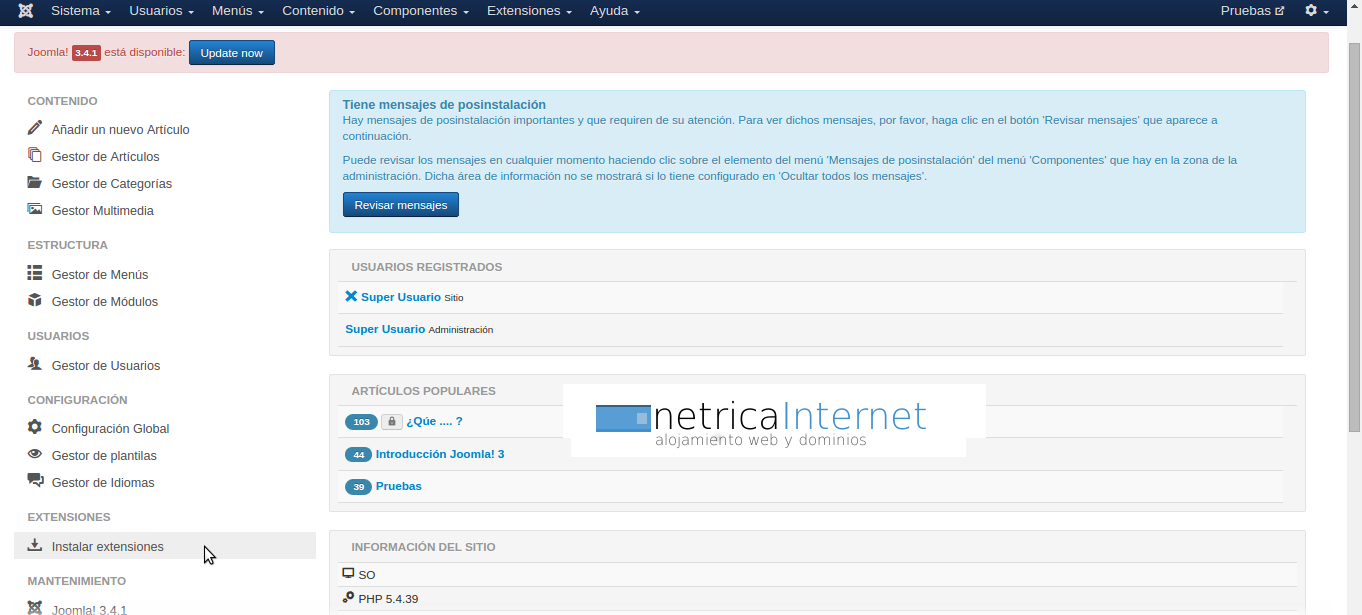This screenshot has height=615, width=1362.
Task: Click lock icon next to ¿Qúe .... ? article
Action: click(392, 422)
